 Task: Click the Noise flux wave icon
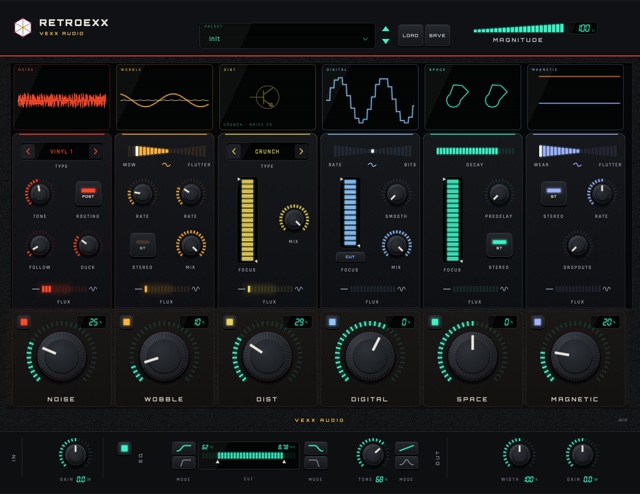tap(93, 289)
